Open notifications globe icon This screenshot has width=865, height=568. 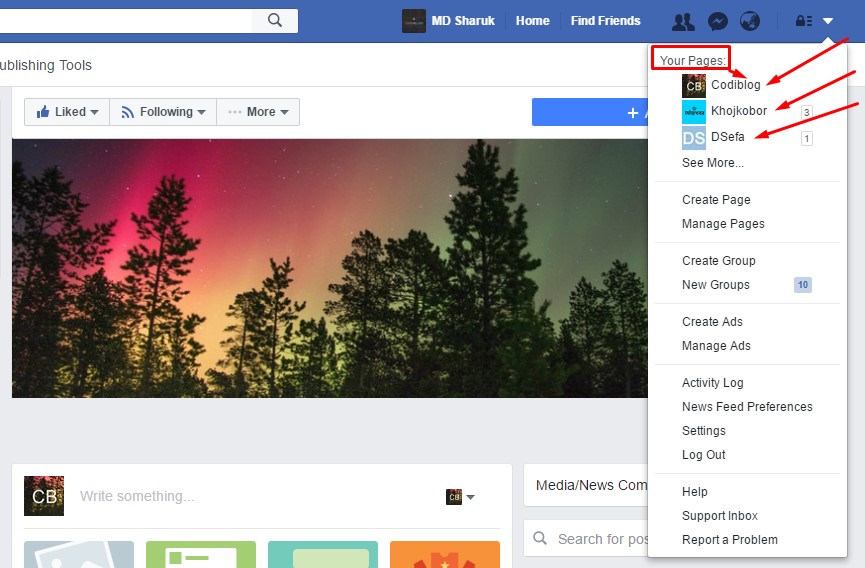click(750, 22)
